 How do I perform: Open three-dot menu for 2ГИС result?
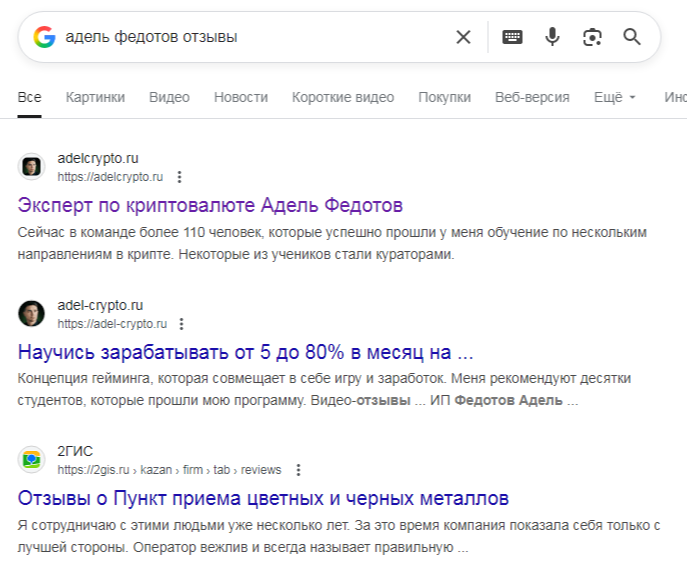pos(298,470)
